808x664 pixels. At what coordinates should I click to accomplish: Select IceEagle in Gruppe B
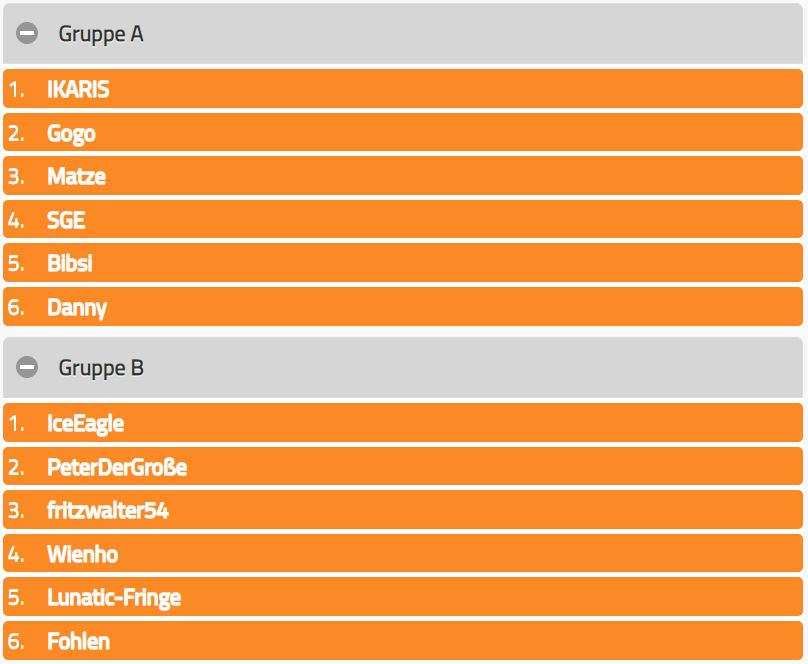pyautogui.click(x=85, y=424)
